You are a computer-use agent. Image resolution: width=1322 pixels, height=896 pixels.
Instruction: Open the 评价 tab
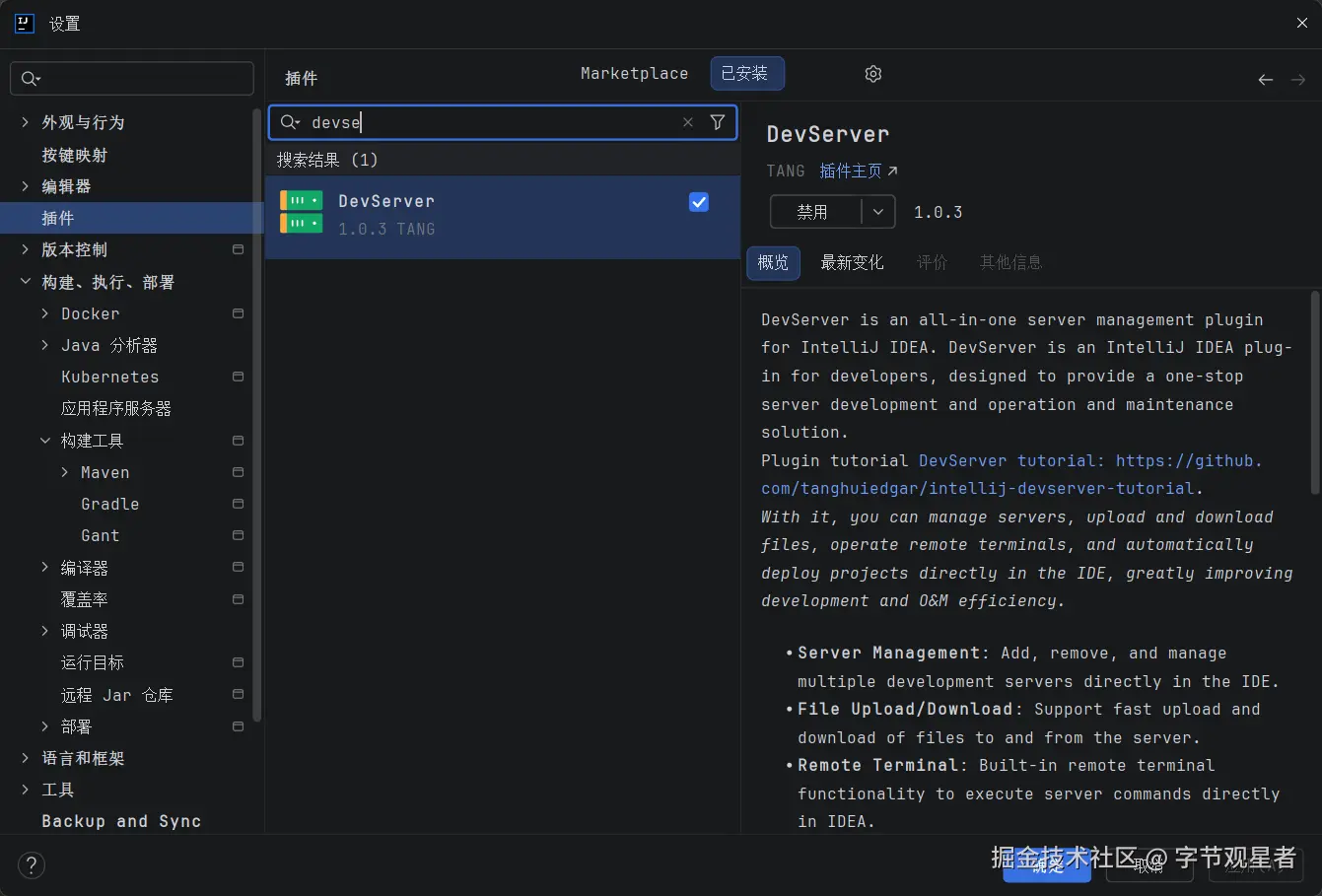(x=932, y=262)
